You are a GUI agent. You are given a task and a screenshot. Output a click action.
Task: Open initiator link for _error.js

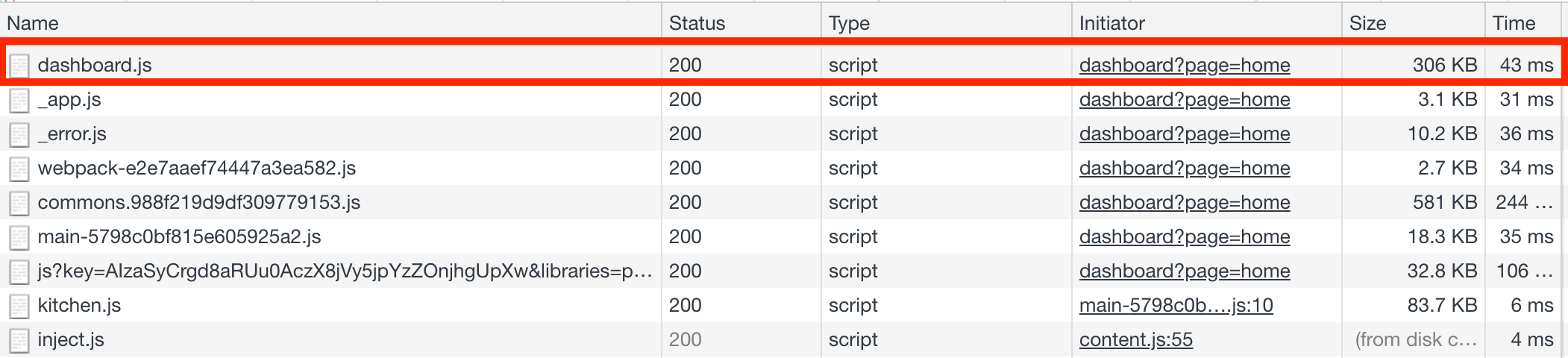click(1185, 134)
